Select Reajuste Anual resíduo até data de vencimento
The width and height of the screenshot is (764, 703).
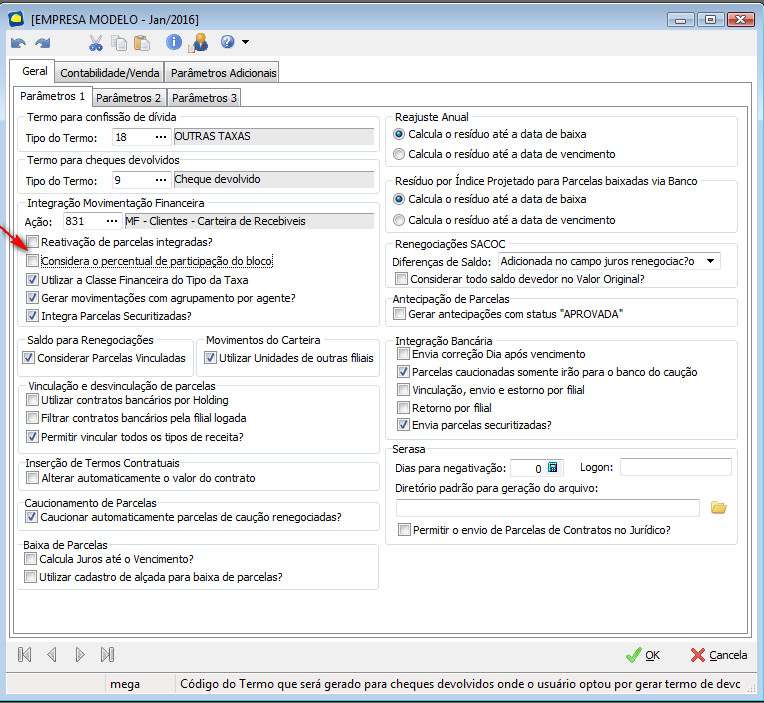point(400,154)
